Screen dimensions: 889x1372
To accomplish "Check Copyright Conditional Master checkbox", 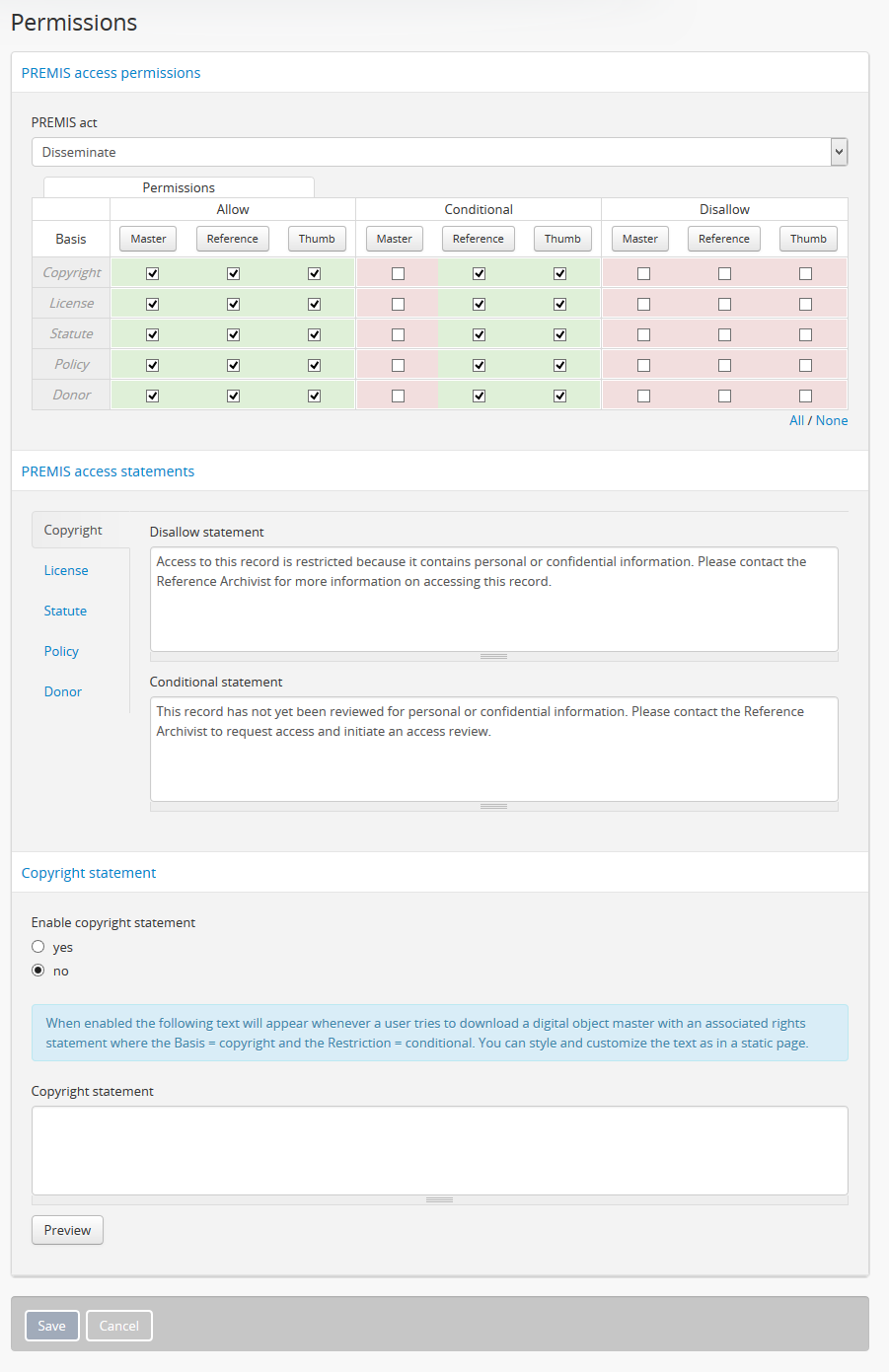I will (398, 273).
